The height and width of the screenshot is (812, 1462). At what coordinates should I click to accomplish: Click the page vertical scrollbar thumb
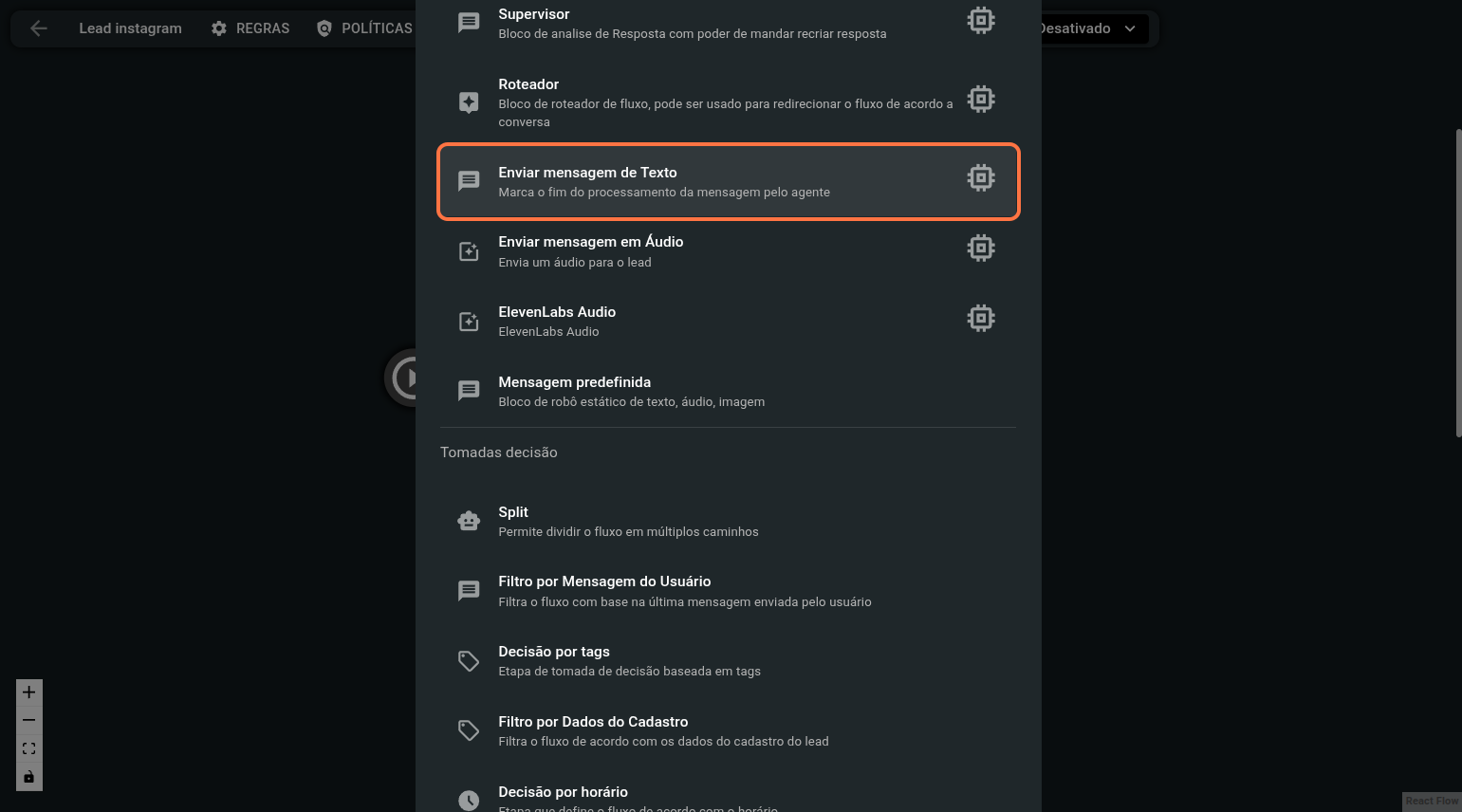click(x=1458, y=283)
